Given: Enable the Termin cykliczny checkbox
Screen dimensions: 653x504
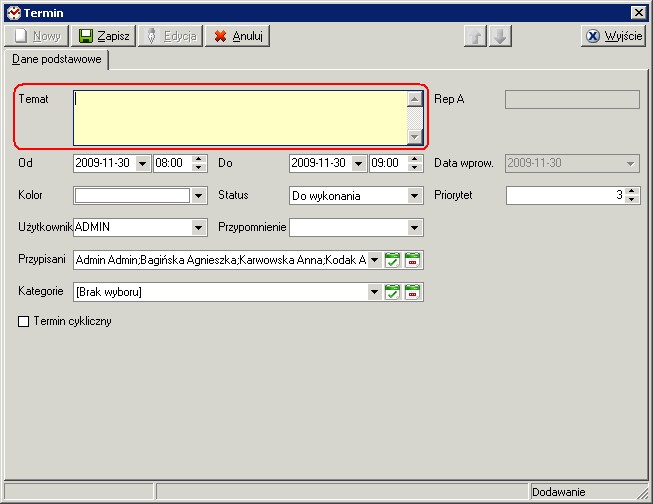Looking at the screenshot, I should (24, 322).
